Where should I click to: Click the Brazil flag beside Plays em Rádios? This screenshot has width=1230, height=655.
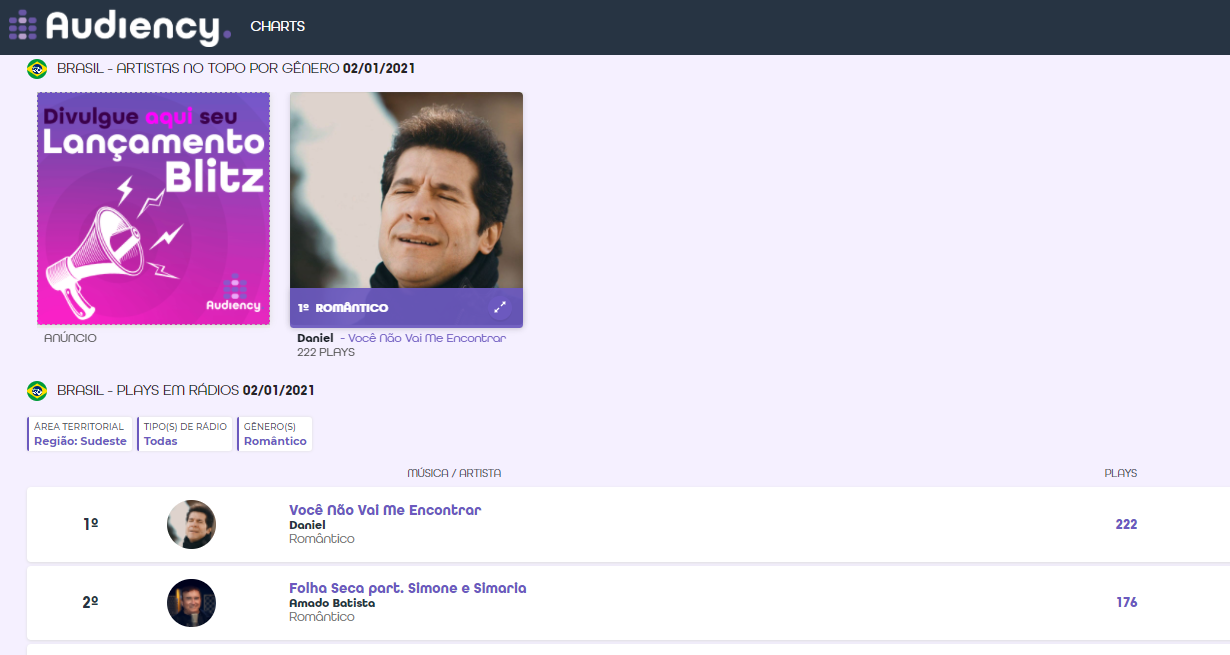(x=37, y=391)
